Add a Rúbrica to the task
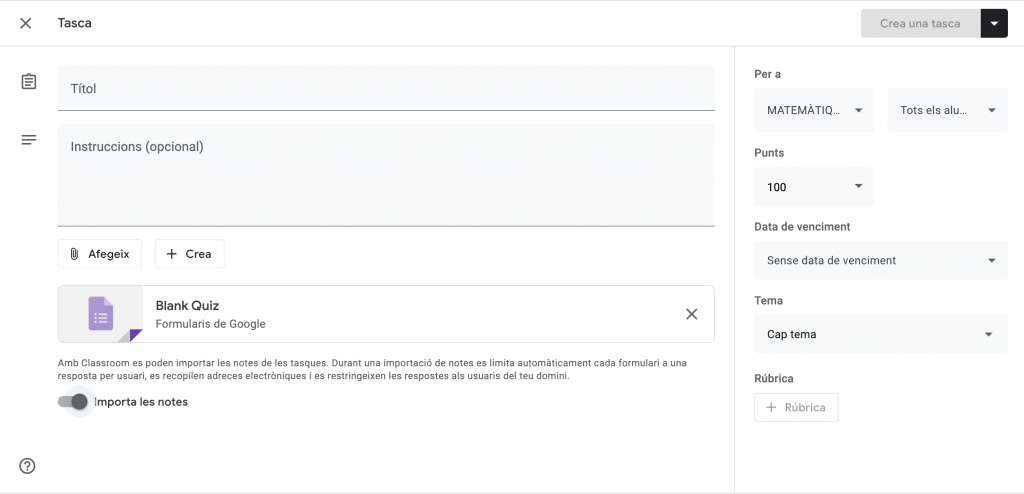The height and width of the screenshot is (494, 1024). coord(796,408)
